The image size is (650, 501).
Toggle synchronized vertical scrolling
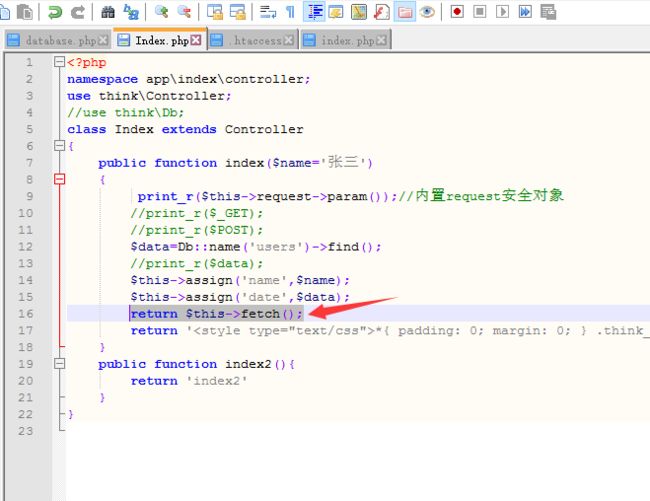pos(215,12)
